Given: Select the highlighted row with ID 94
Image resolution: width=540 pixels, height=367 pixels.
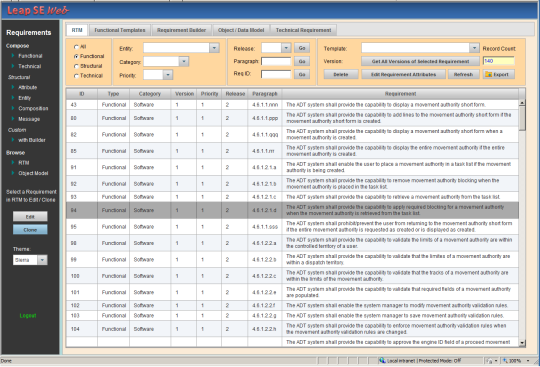Looking at the screenshot, I should 292,210.
